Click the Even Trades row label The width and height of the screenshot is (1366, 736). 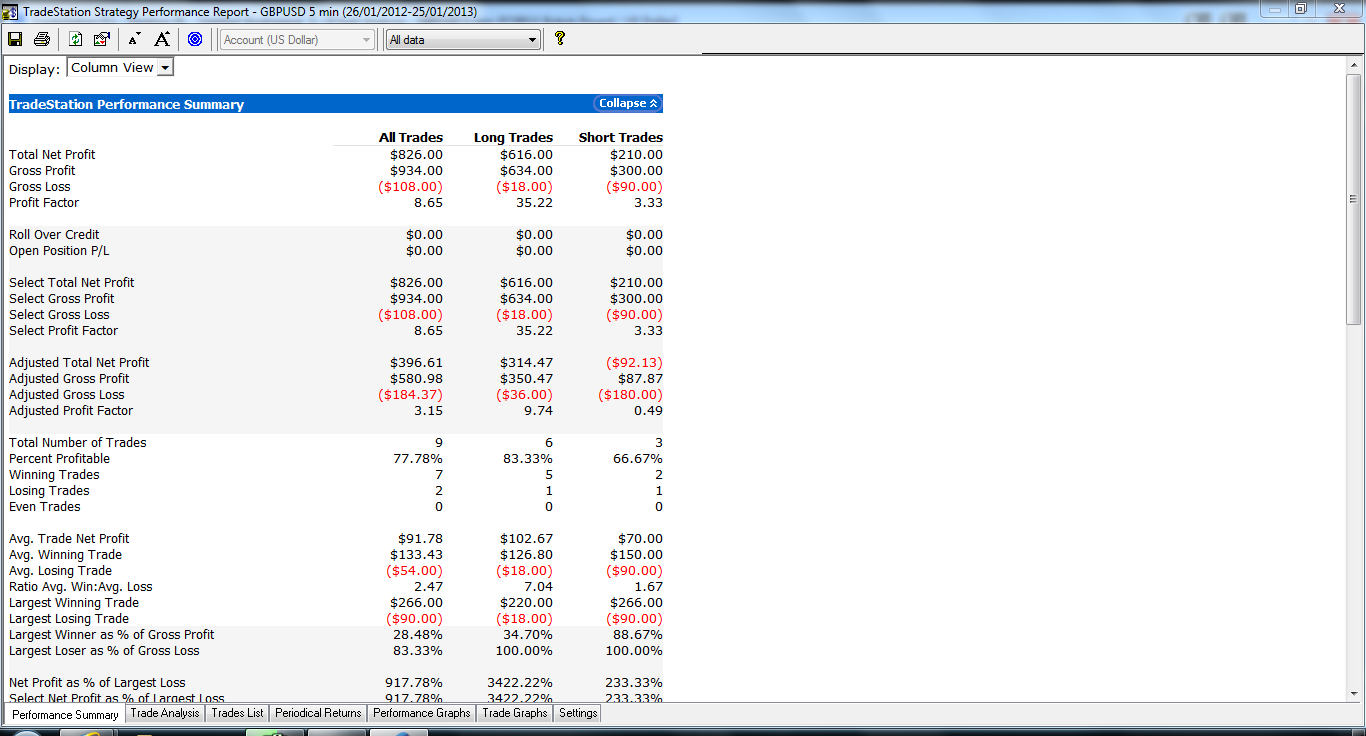[x=45, y=507]
